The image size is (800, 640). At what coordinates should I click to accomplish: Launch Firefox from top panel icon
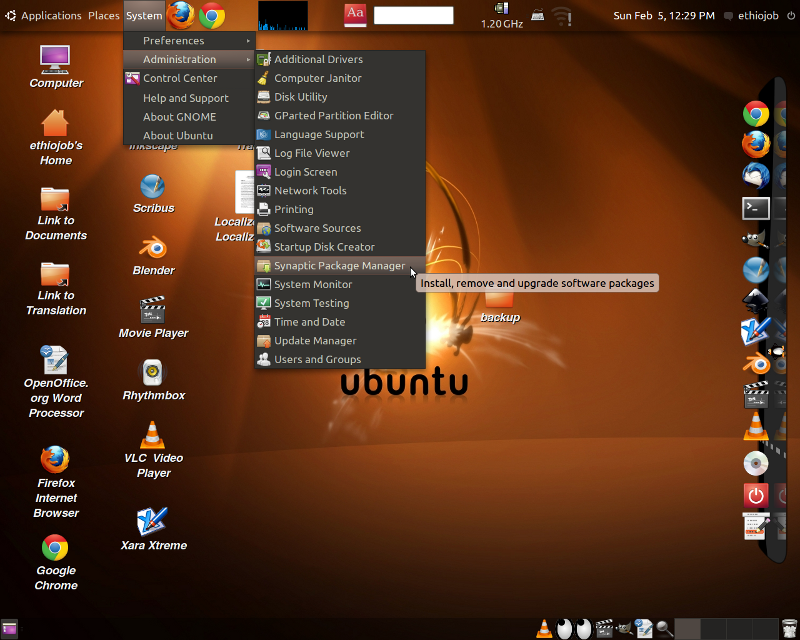(x=181, y=15)
